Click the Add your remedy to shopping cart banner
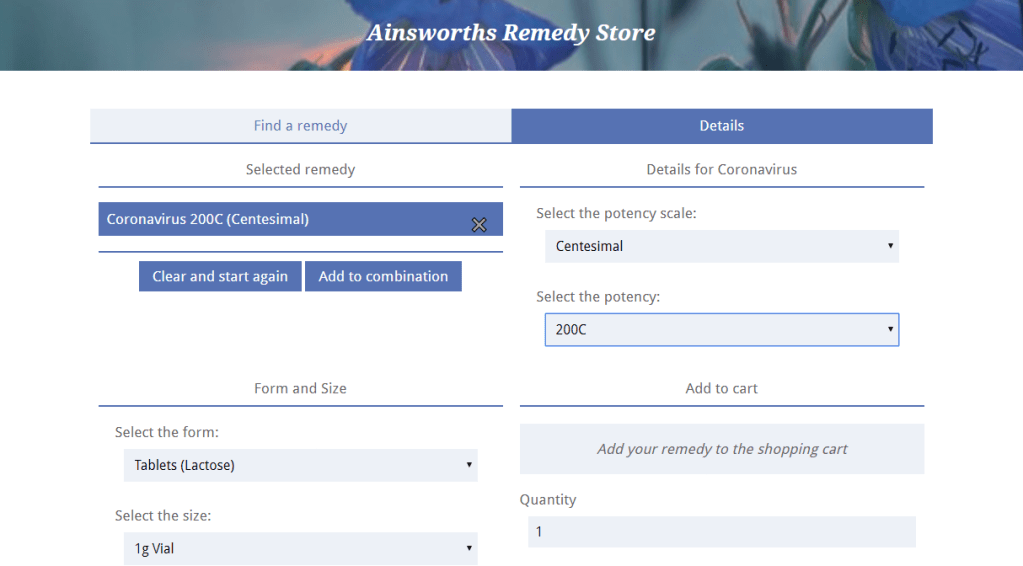 [x=721, y=449]
